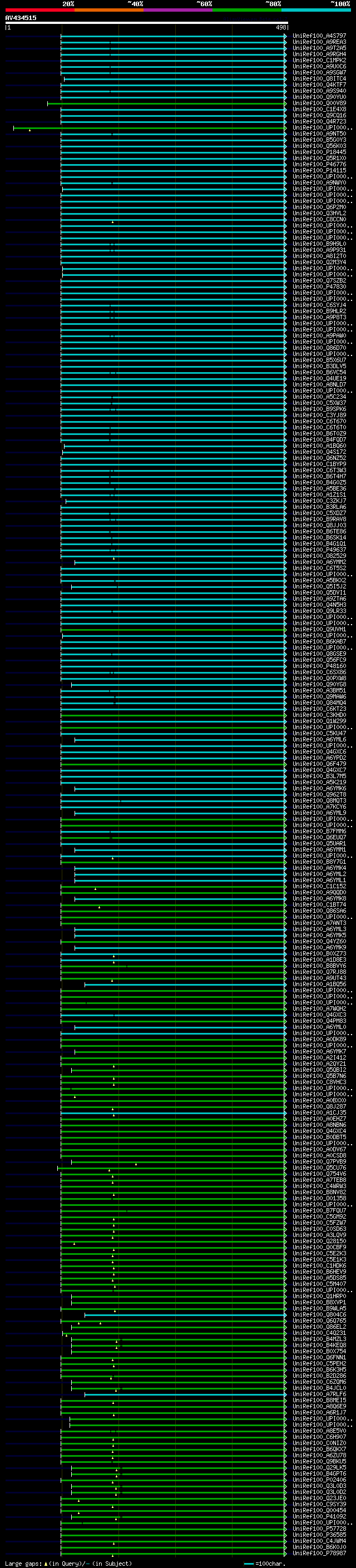Select hit UniRef100_A9REA3

tap(319, 42)
